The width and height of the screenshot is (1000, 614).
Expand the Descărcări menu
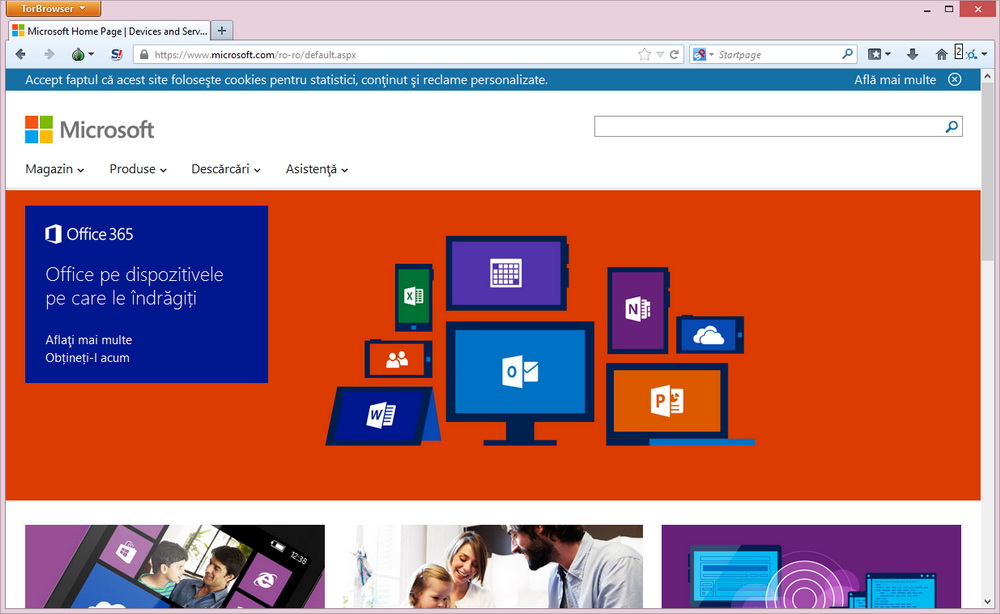226,169
